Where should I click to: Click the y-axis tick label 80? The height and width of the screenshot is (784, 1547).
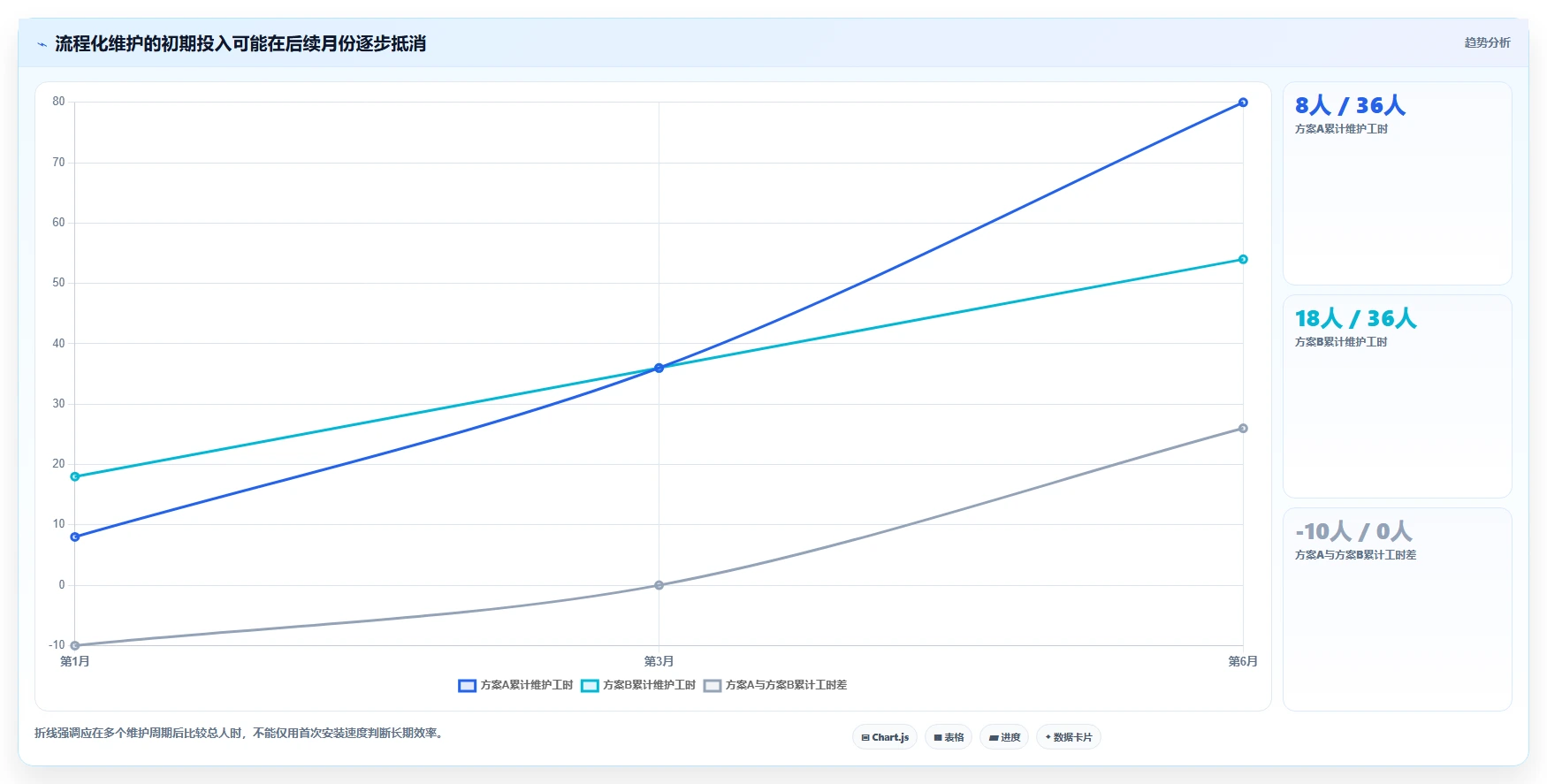pos(58,102)
